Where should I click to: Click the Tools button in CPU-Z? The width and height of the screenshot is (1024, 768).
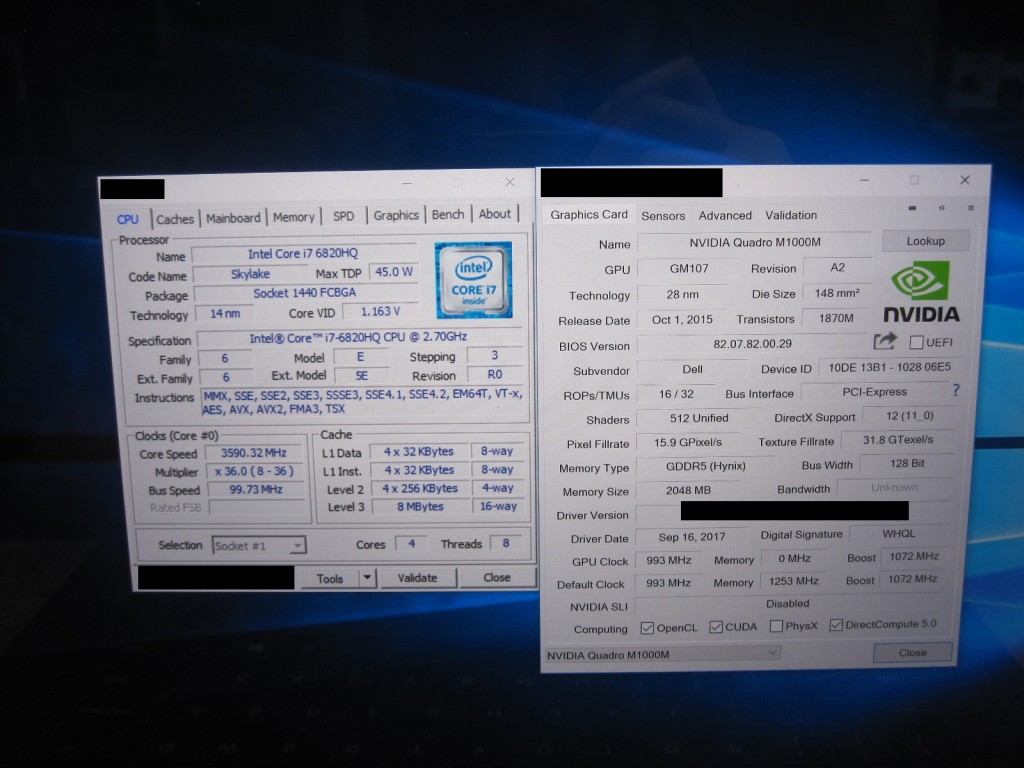(329, 578)
